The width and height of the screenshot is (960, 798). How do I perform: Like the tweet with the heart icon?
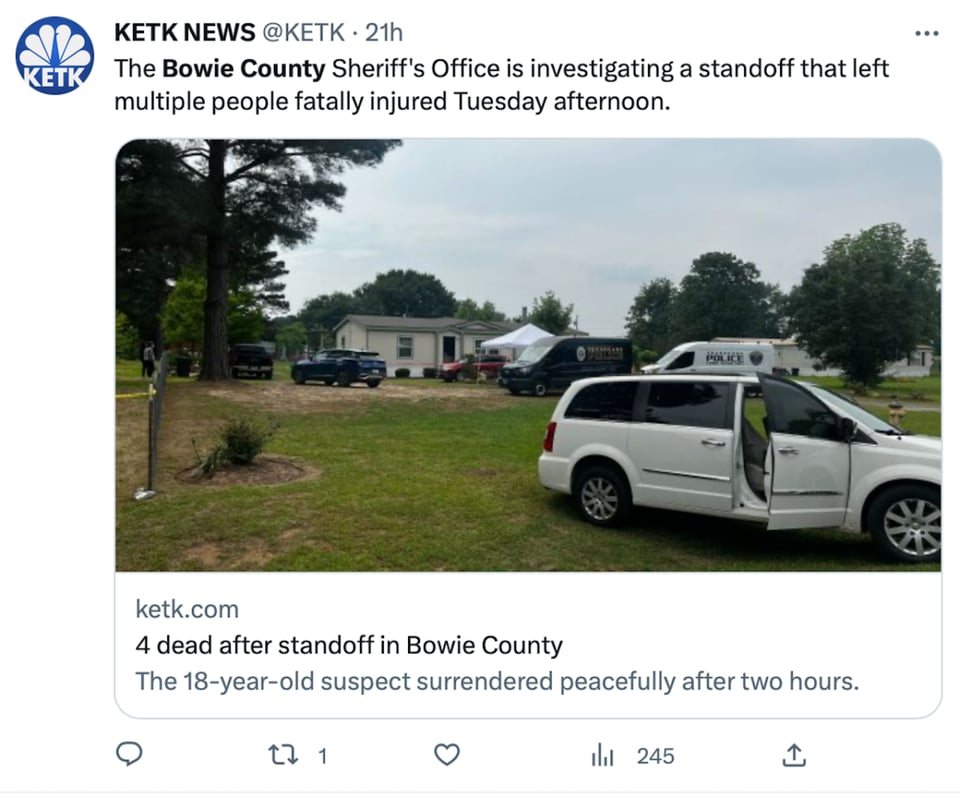[x=447, y=755]
